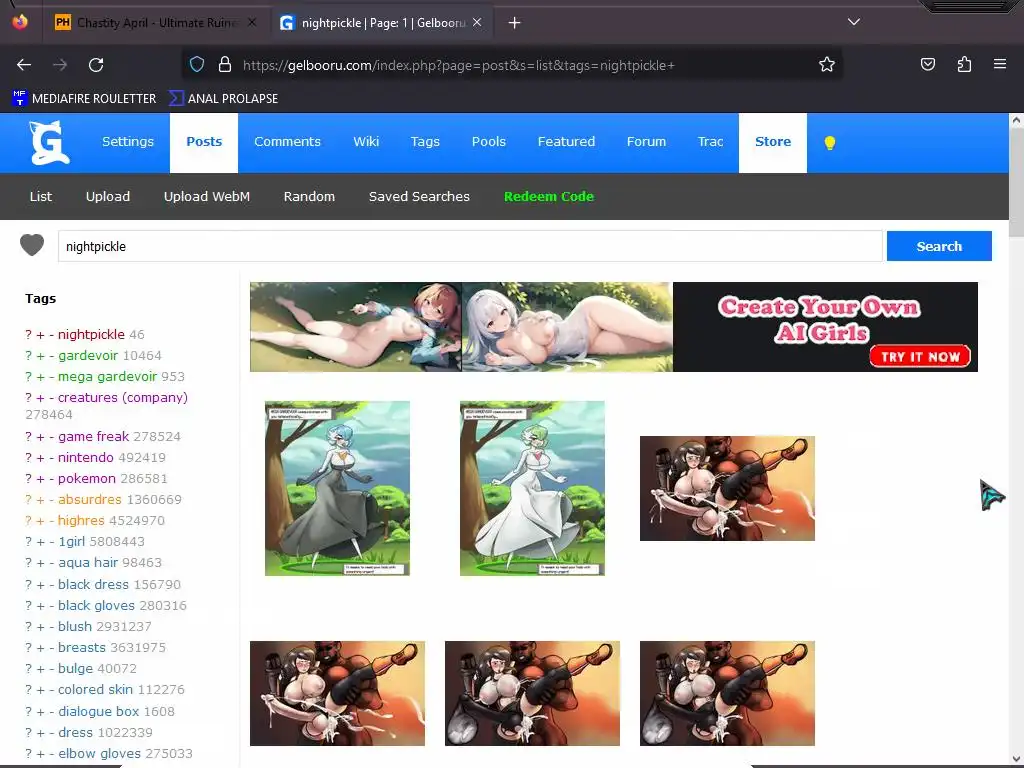Click the minus next to pokemon
The width and height of the screenshot is (1024, 768).
pyautogui.click(x=52, y=478)
